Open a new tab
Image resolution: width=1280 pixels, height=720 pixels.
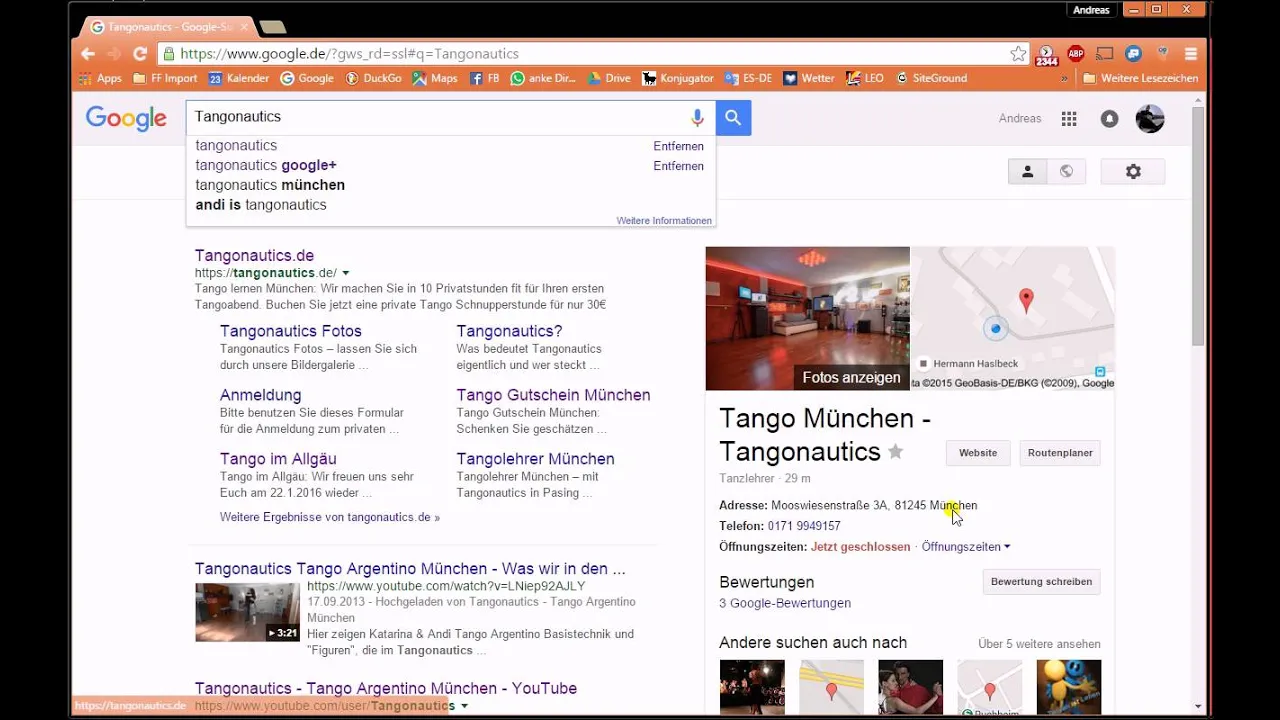click(272, 27)
